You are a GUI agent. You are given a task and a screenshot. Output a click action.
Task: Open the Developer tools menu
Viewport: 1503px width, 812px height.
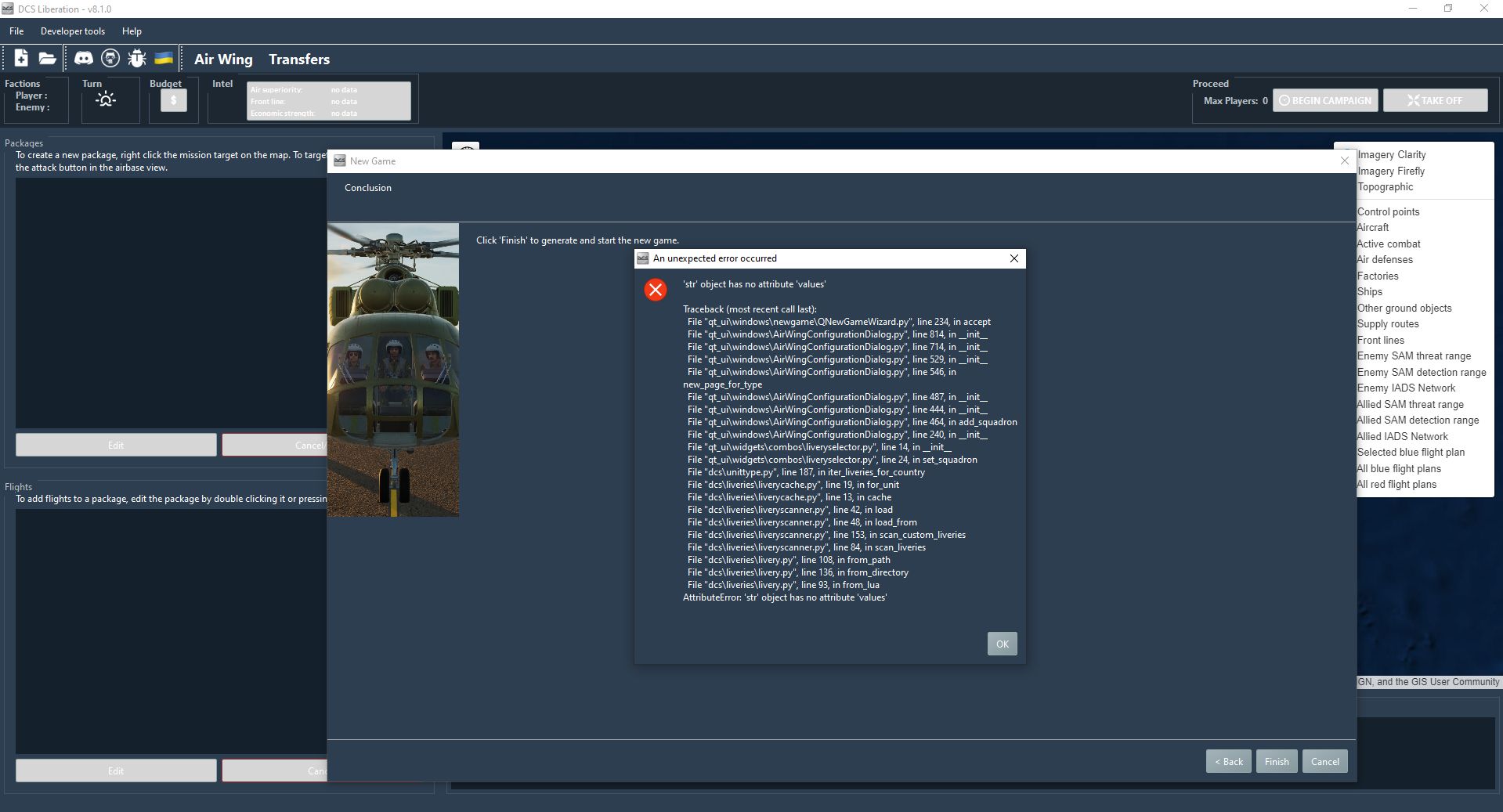point(72,31)
